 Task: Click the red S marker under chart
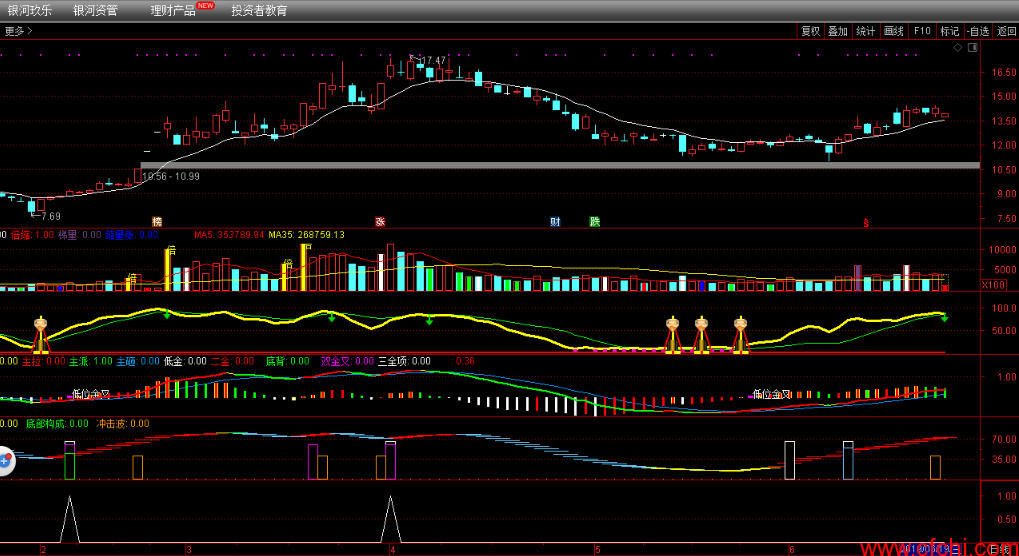[x=866, y=223]
